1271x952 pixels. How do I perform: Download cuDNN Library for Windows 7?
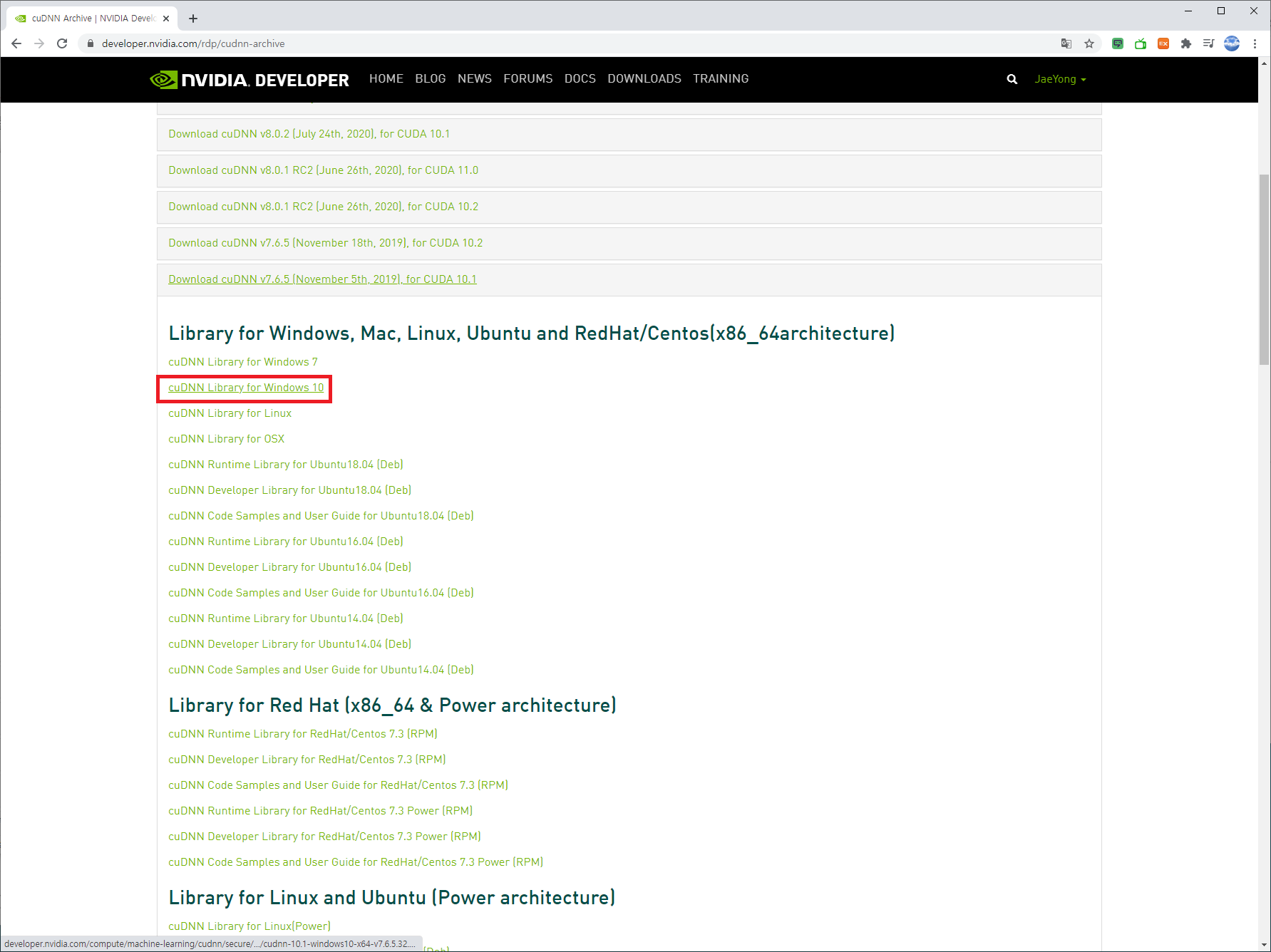[x=243, y=362]
